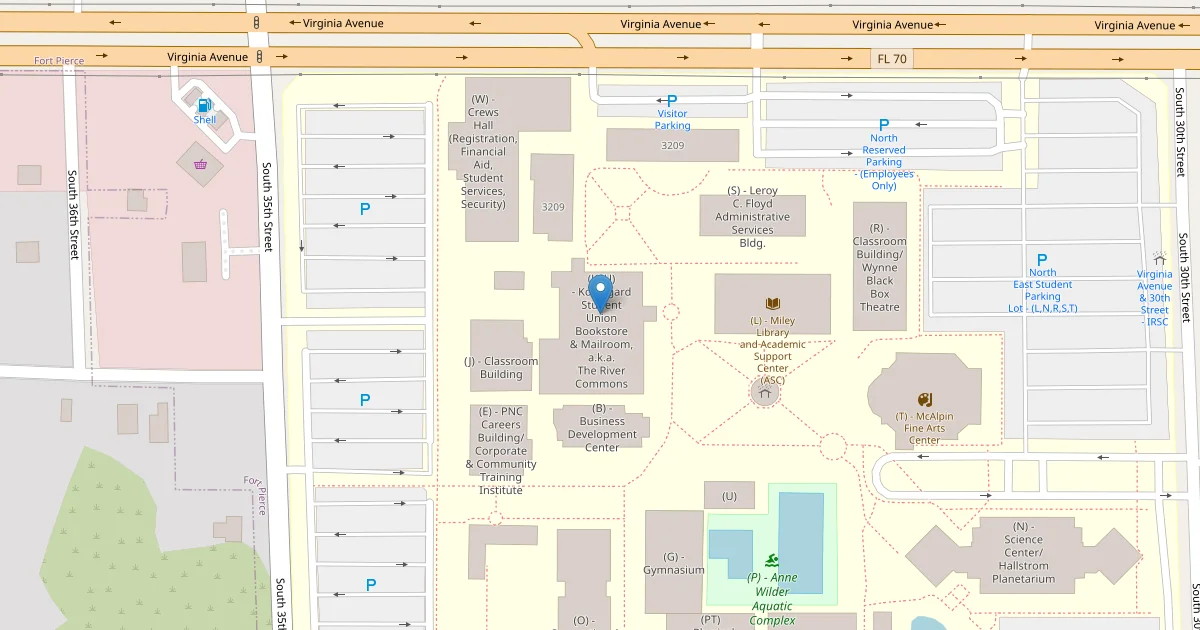Select the "(T) - McAlpin Fine Arts Center" label
Viewport: 1200px width, 630px height.
pos(925,428)
